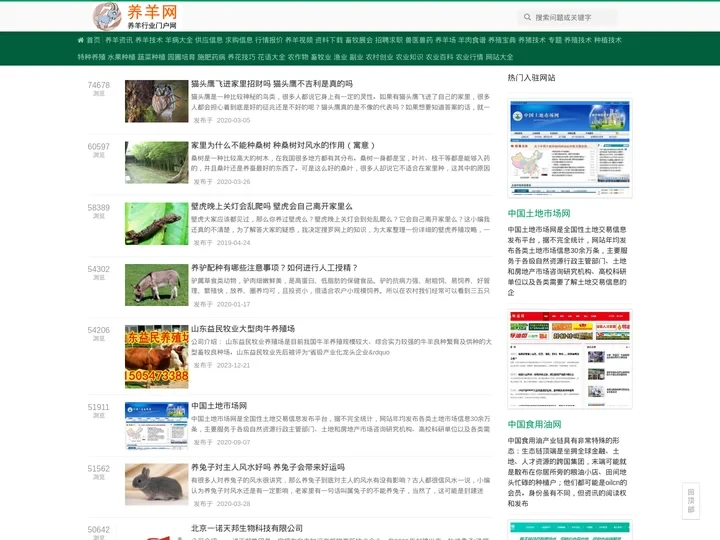
Task: Click the 中国土地市场网 thumbnail in main list
Action: pos(157,426)
